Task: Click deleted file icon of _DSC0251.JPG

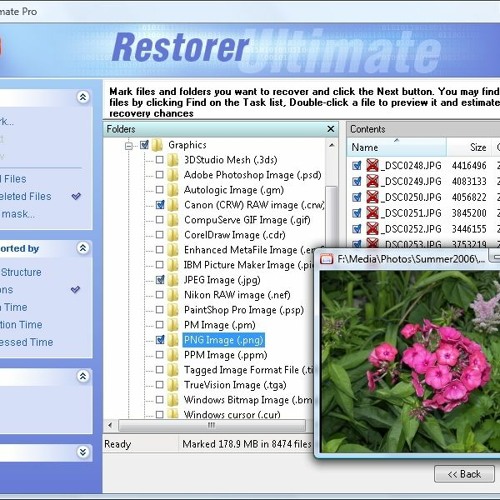Action: point(372,213)
